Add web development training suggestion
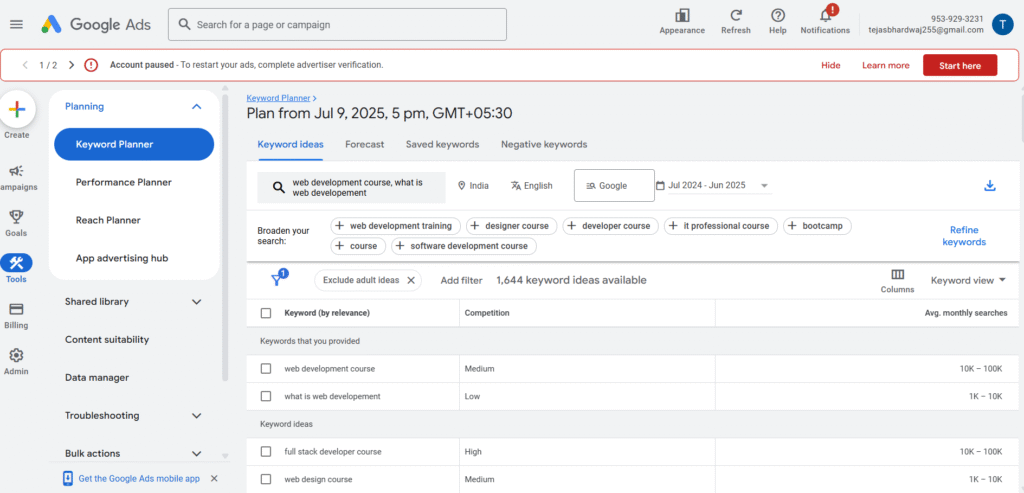 pyautogui.click(x=396, y=226)
